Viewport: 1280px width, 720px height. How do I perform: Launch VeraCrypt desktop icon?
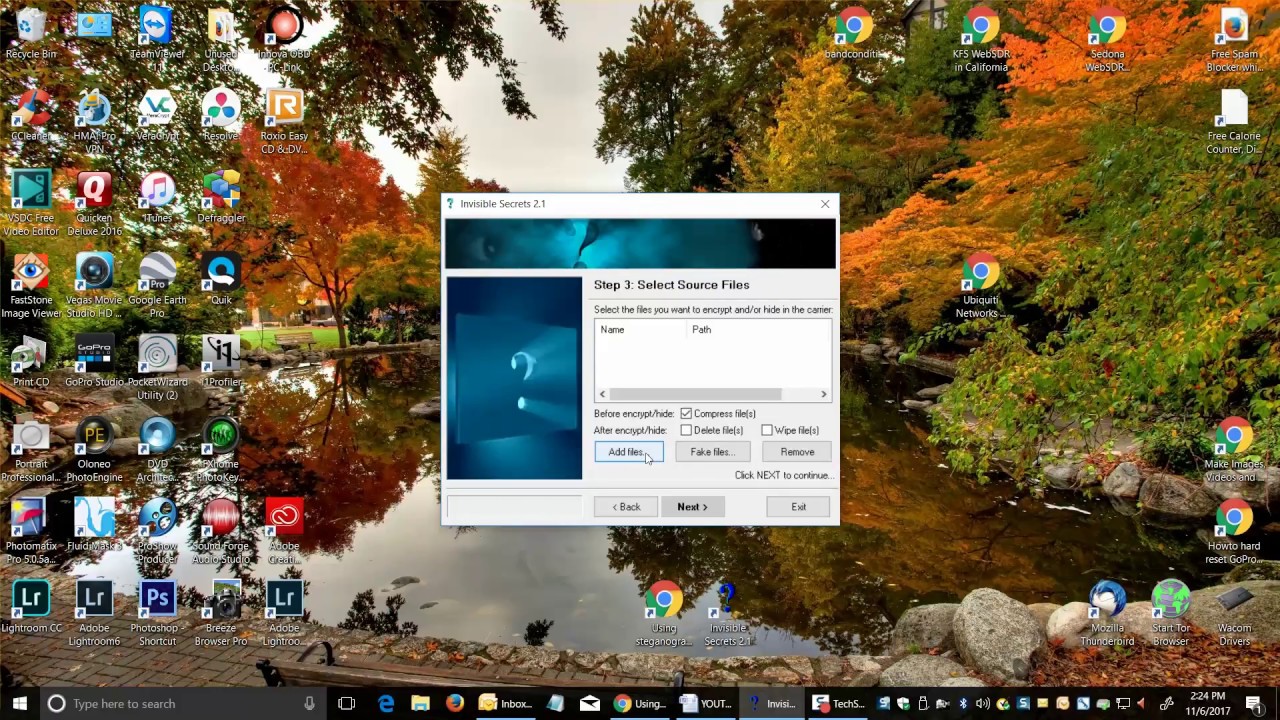pyautogui.click(x=157, y=116)
